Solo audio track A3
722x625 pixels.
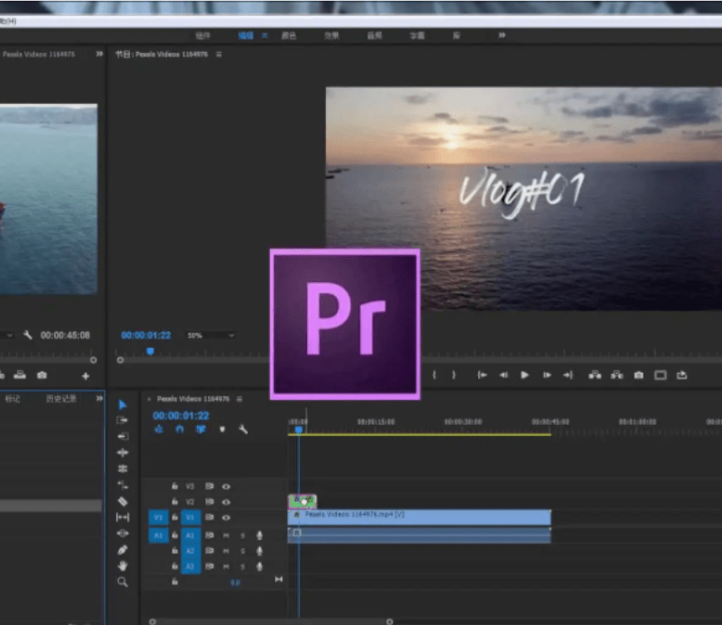click(243, 567)
